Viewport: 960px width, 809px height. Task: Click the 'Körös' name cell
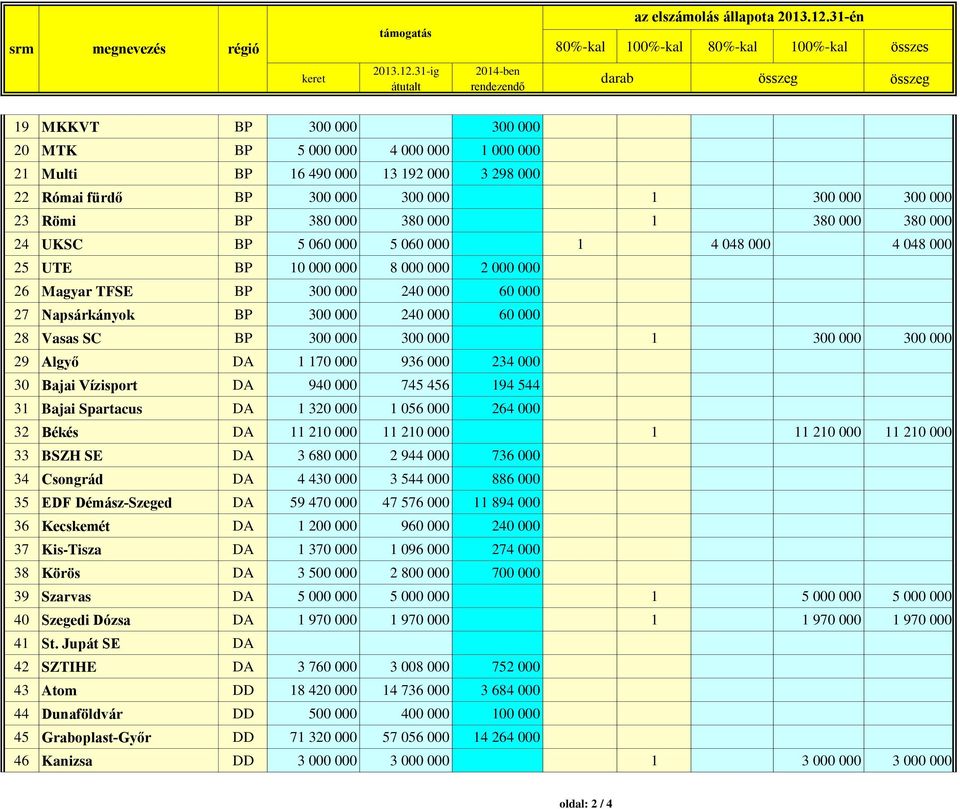point(129,573)
